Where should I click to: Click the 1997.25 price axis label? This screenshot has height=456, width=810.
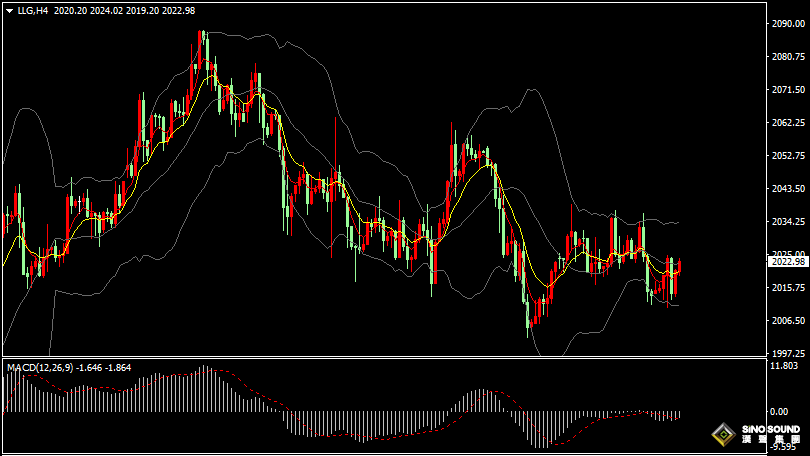pyautogui.click(x=788, y=354)
